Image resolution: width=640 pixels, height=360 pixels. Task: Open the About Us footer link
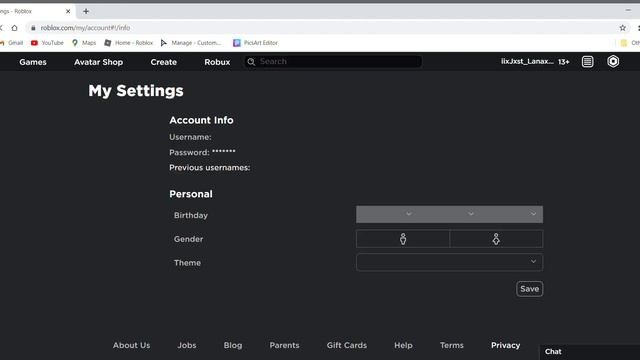tap(131, 345)
